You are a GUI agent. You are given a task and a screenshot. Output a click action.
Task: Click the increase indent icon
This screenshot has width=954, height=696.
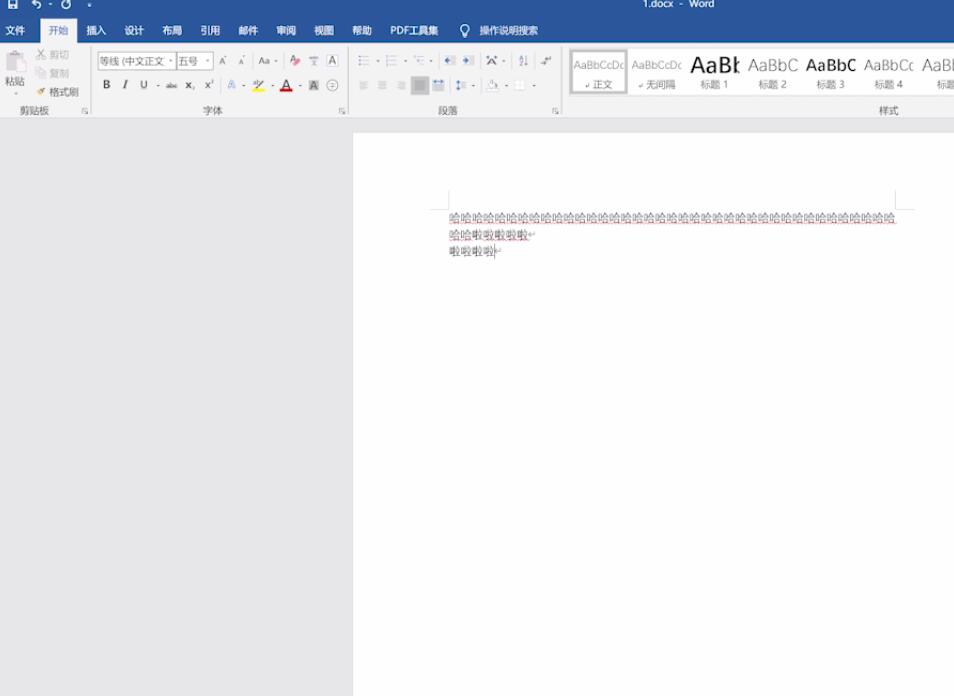[x=468, y=61]
